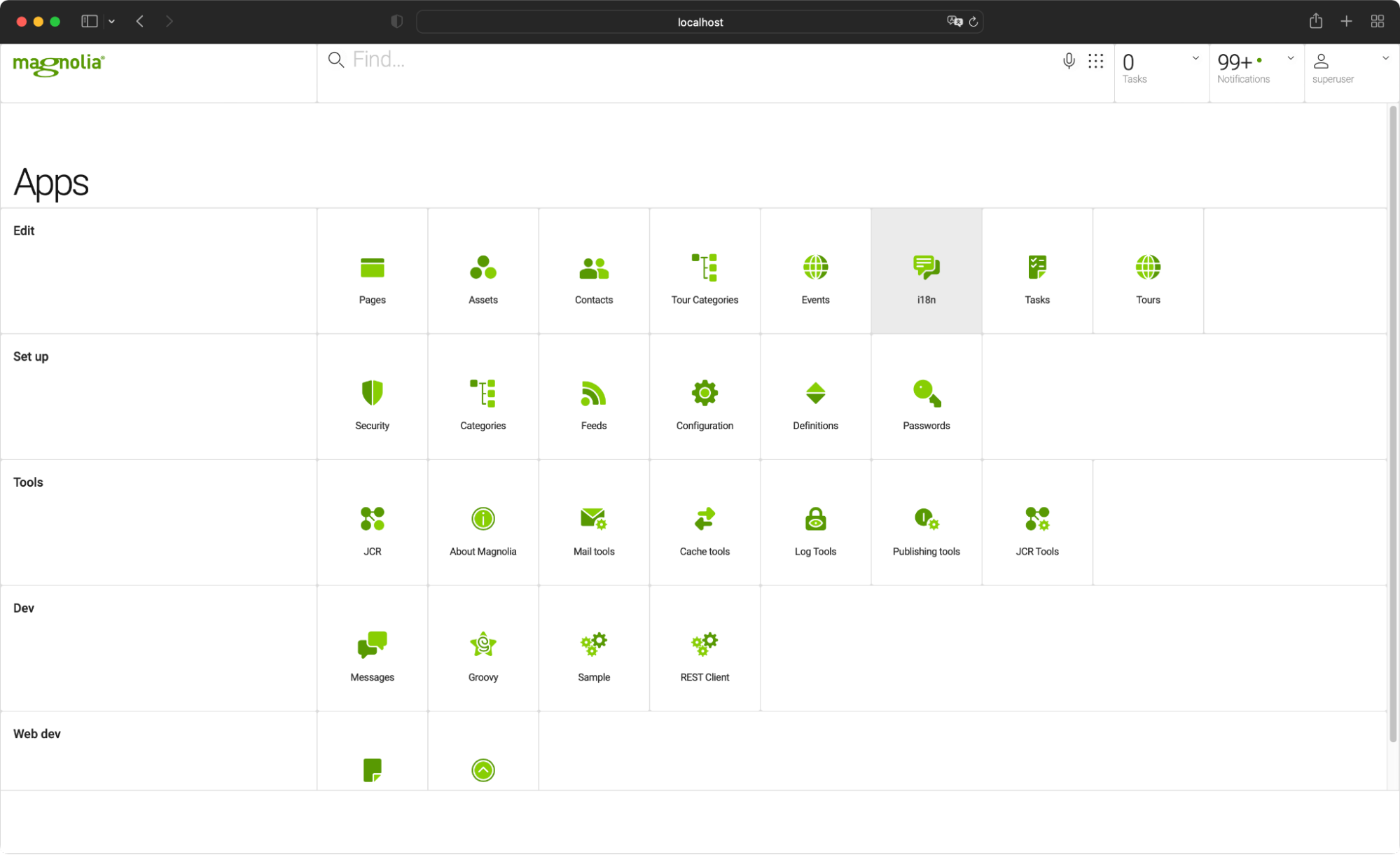Click the Magnolia logo
Image resolution: width=1400 pixels, height=855 pixels.
point(59,64)
